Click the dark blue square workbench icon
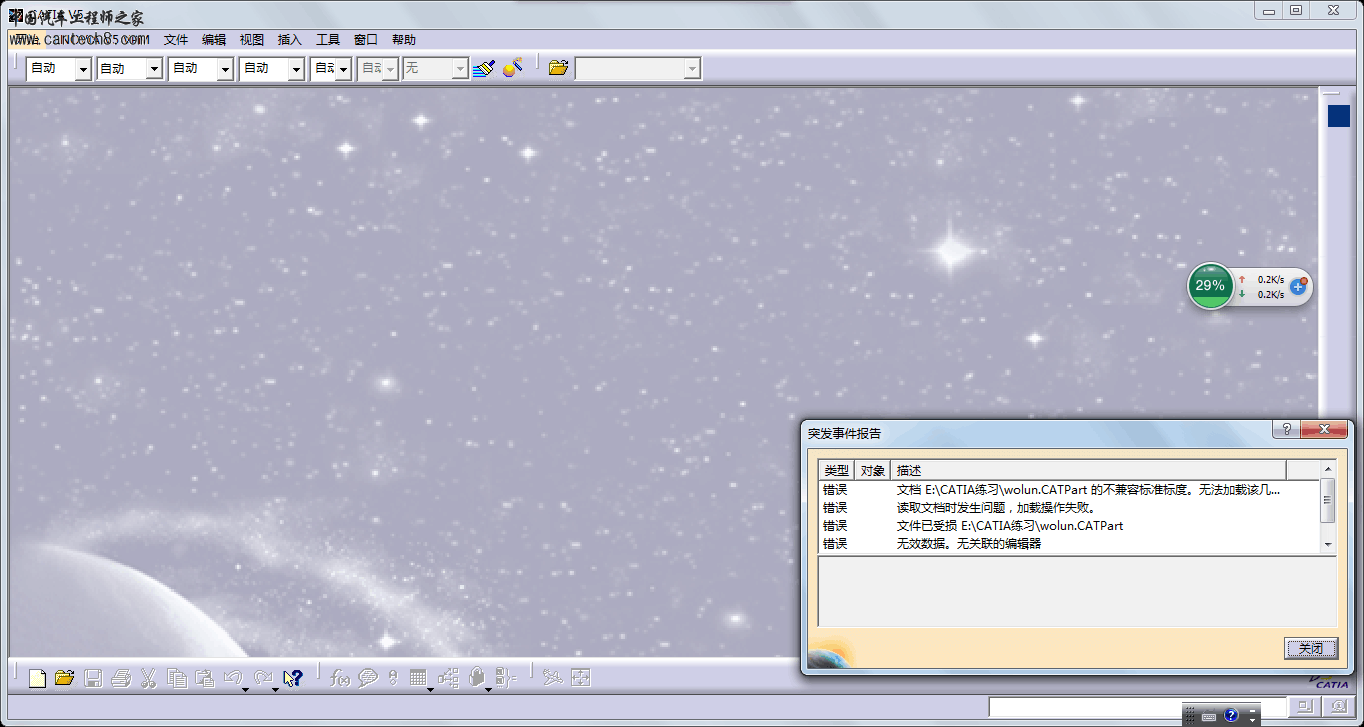Image resolution: width=1364 pixels, height=727 pixels. coord(1338,116)
